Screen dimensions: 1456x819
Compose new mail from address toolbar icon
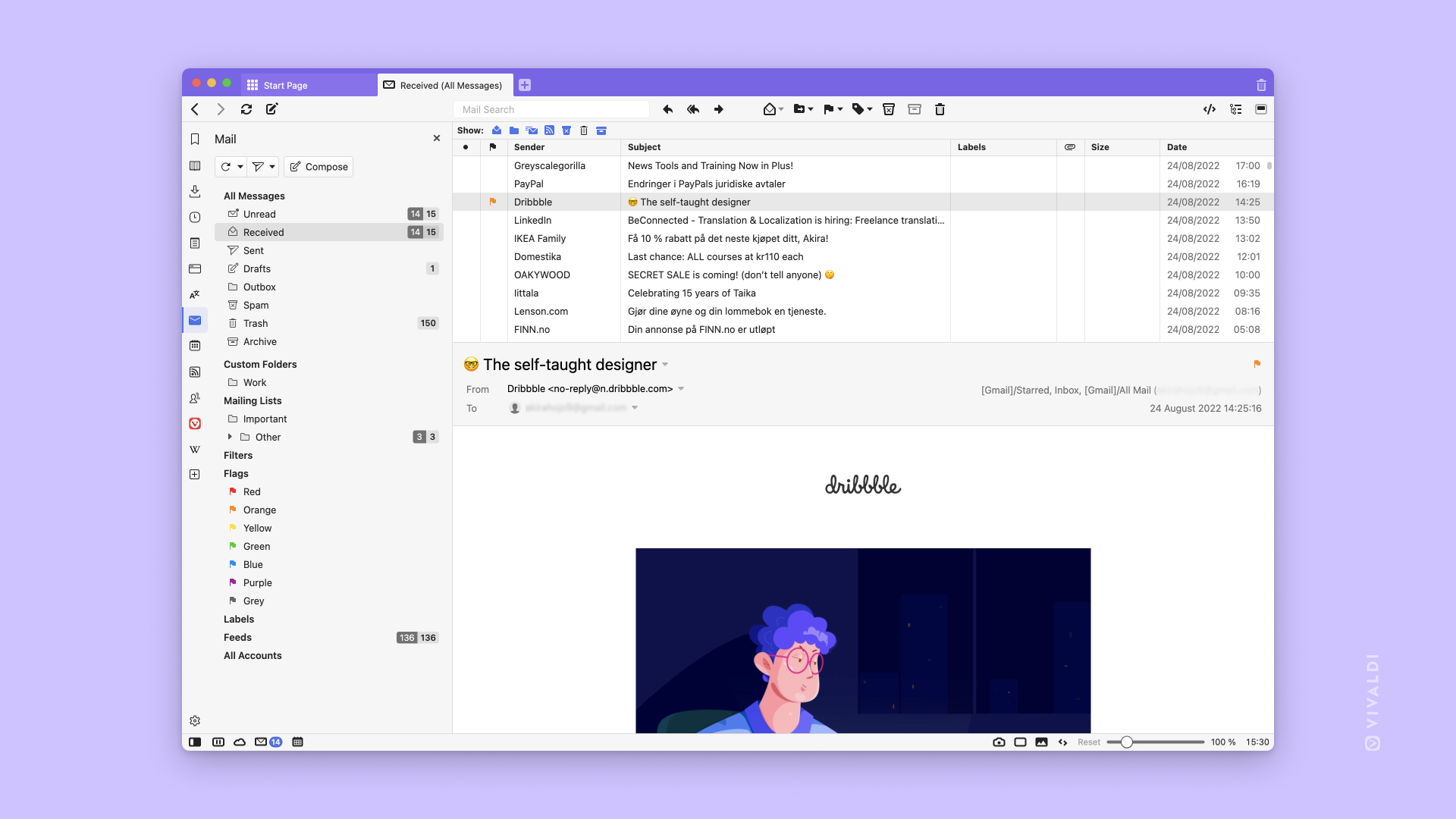coord(272,109)
